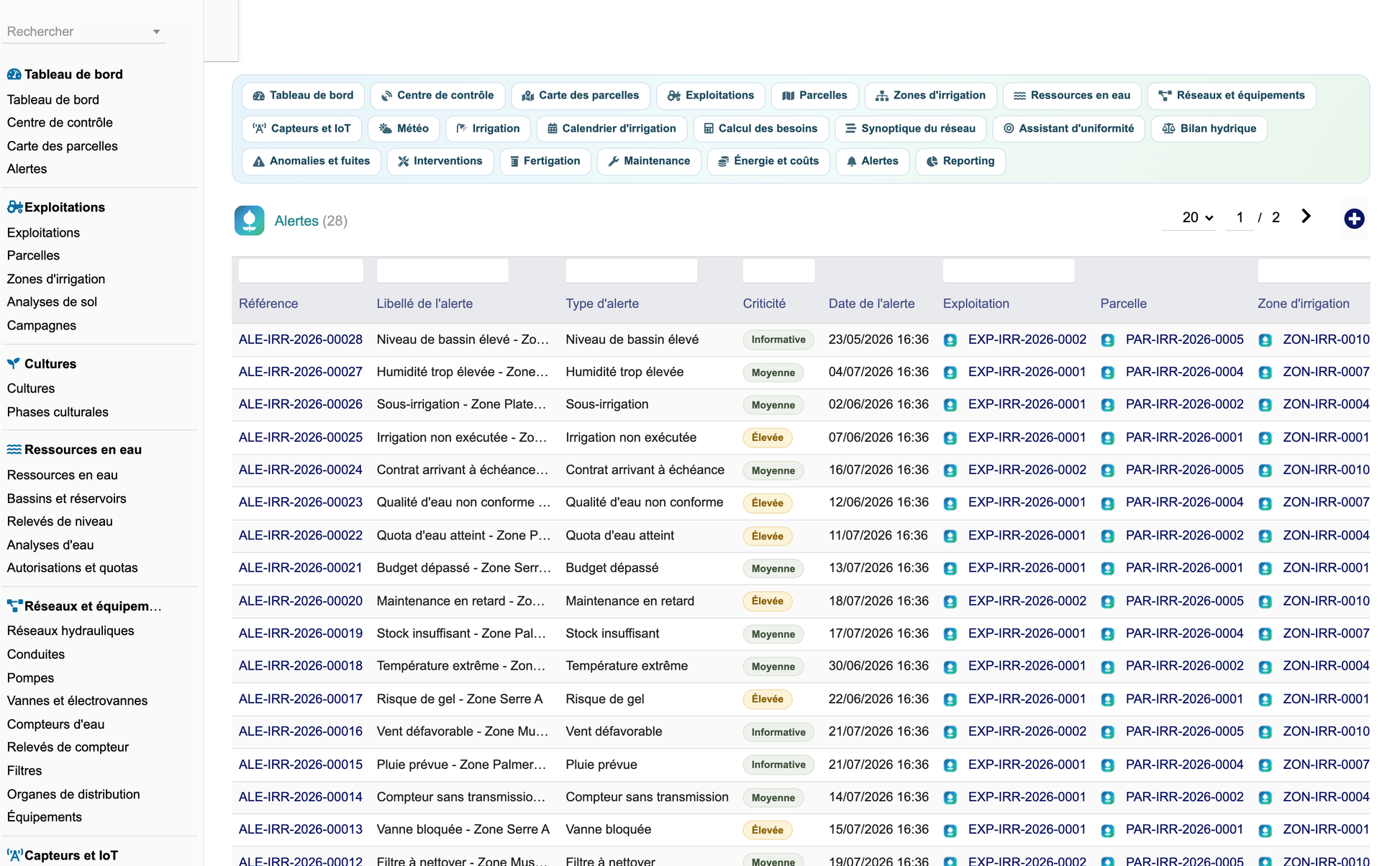Viewport: 1400px width, 866px height.
Task: Open the Énergie et coûts tab
Action: pyautogui.click(x=768, y=161)
